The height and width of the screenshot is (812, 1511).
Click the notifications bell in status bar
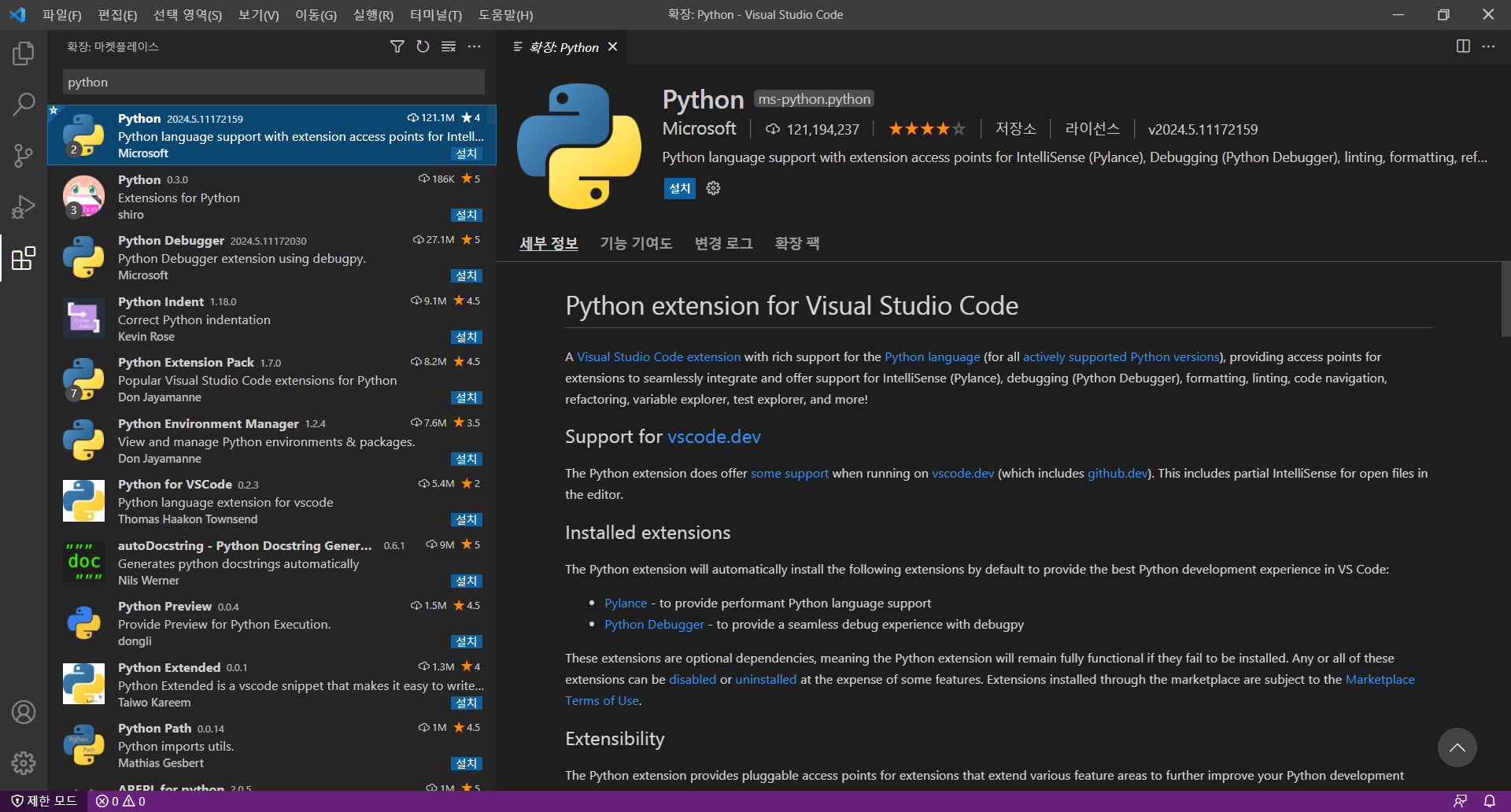pos(1489,801)
